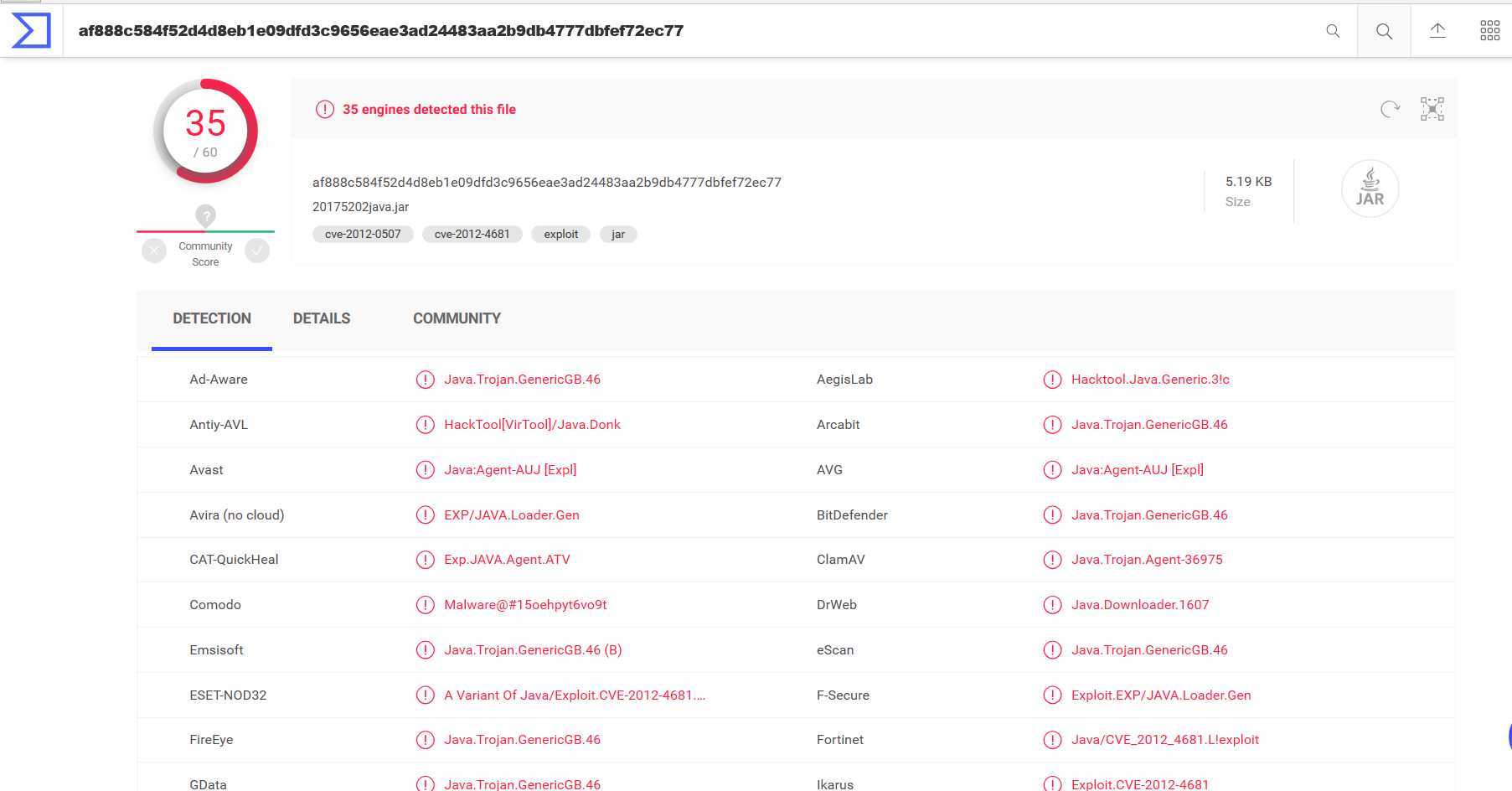Click the cve-2012-0507 tag

click(363, 235)
